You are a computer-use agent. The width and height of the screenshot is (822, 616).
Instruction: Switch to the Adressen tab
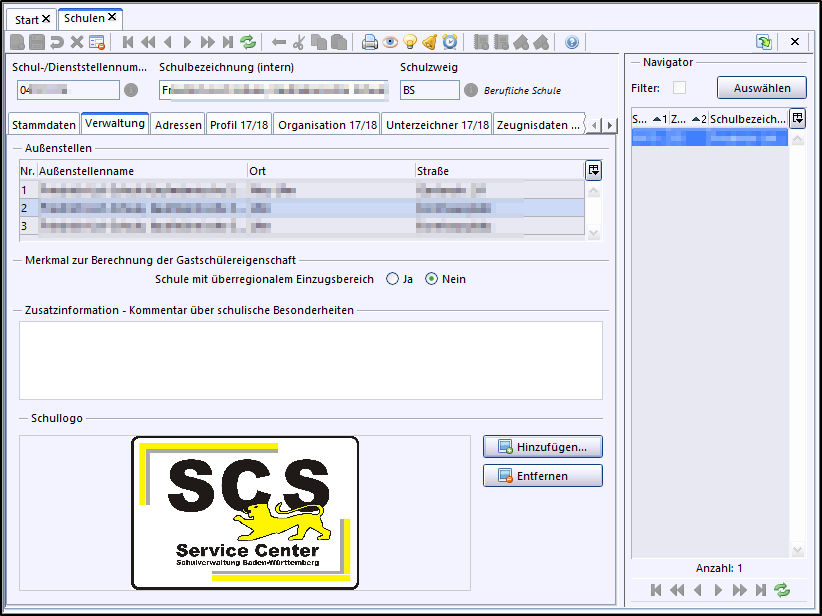click(178, 125)
